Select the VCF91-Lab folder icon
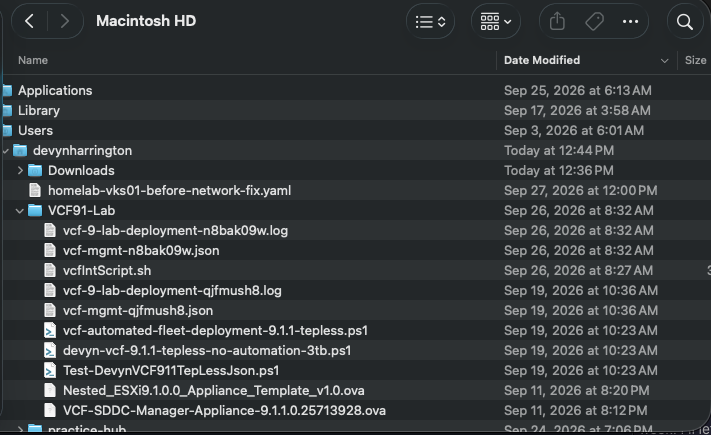The height and width of the screenshot is (435, 711). [35, 210]
